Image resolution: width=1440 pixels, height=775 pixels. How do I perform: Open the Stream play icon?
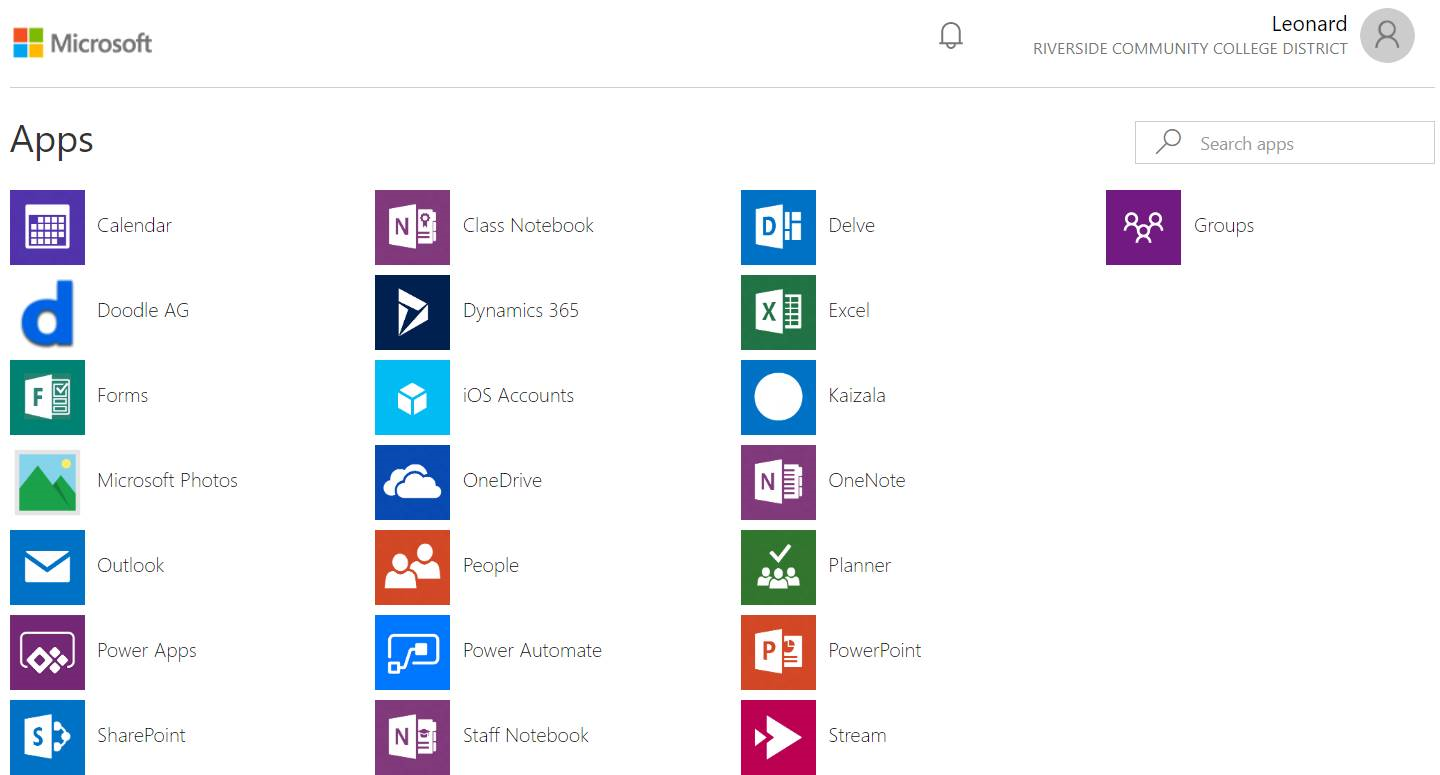point(778,737)
